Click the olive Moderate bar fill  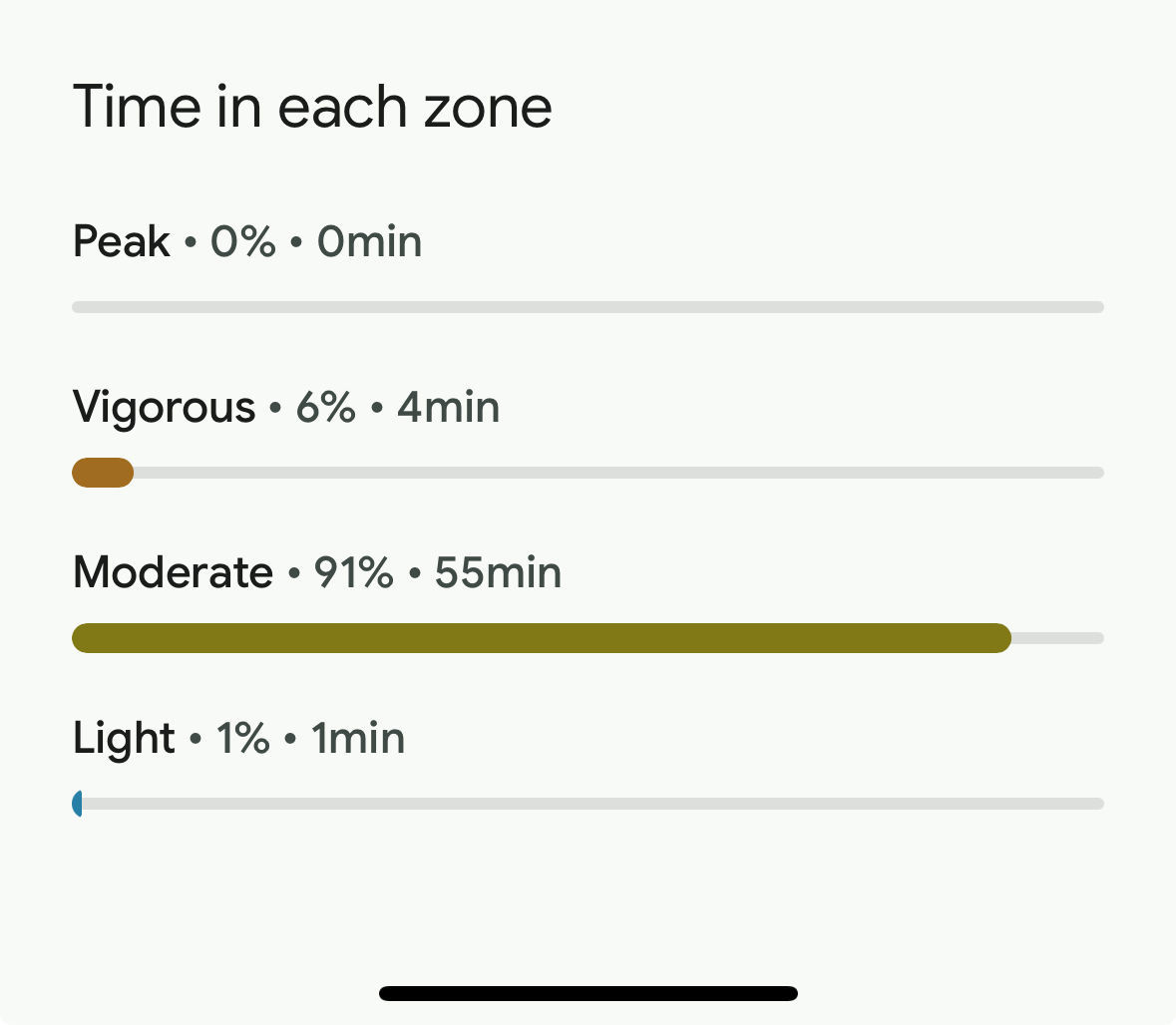tap(542, 638)
